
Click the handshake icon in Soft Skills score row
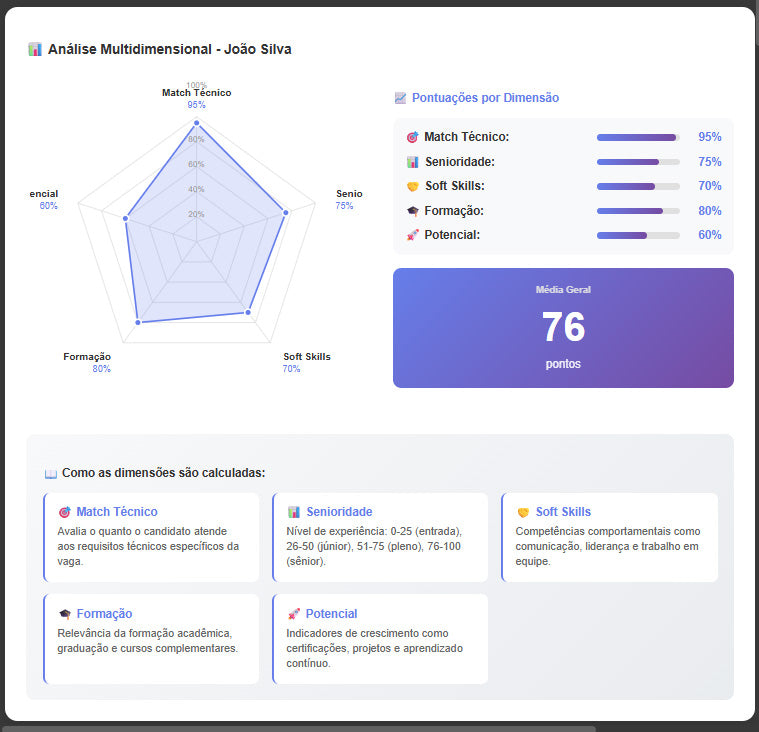(412, 186)
